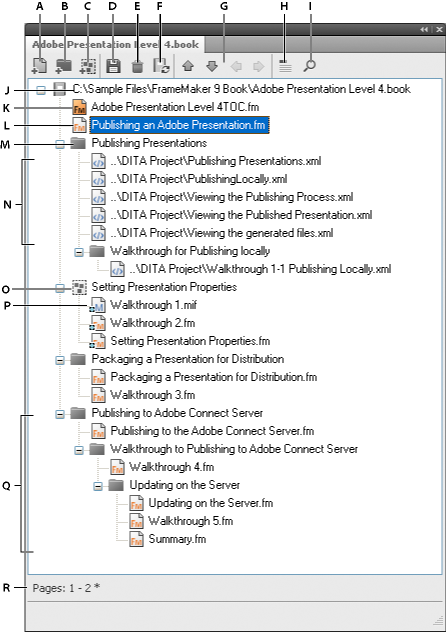Click the panel resize grip
The width and height of the screenshot is (446, 632).
point(439,621)
